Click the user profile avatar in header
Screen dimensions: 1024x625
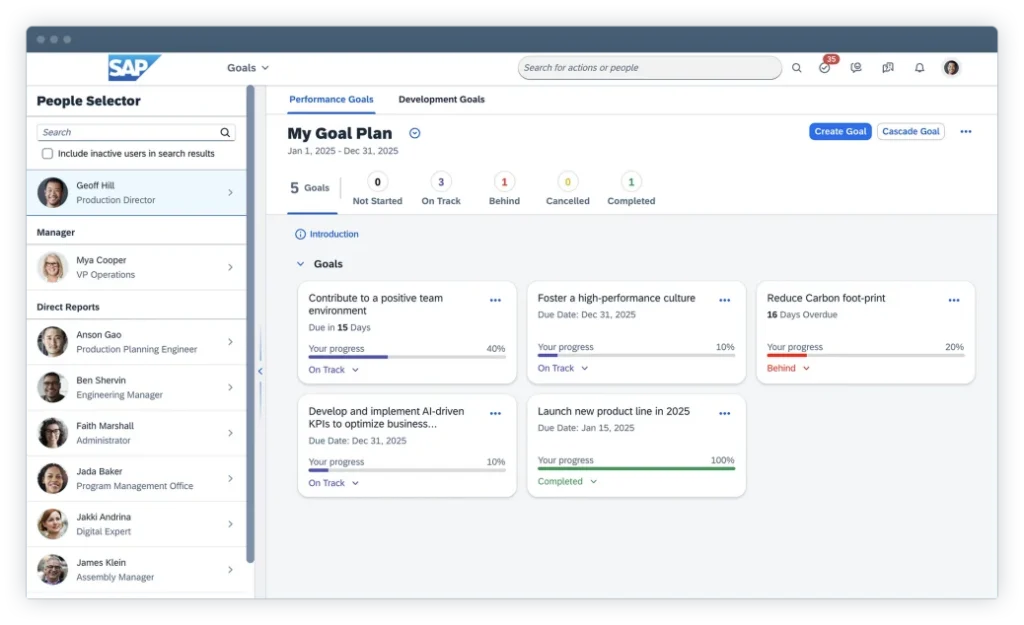951,68
